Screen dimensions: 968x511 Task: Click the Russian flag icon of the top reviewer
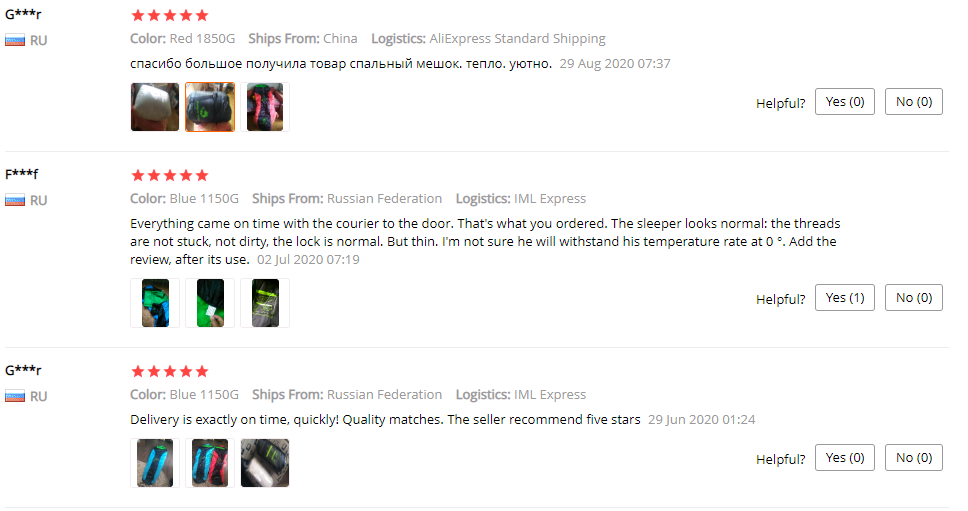15,40
